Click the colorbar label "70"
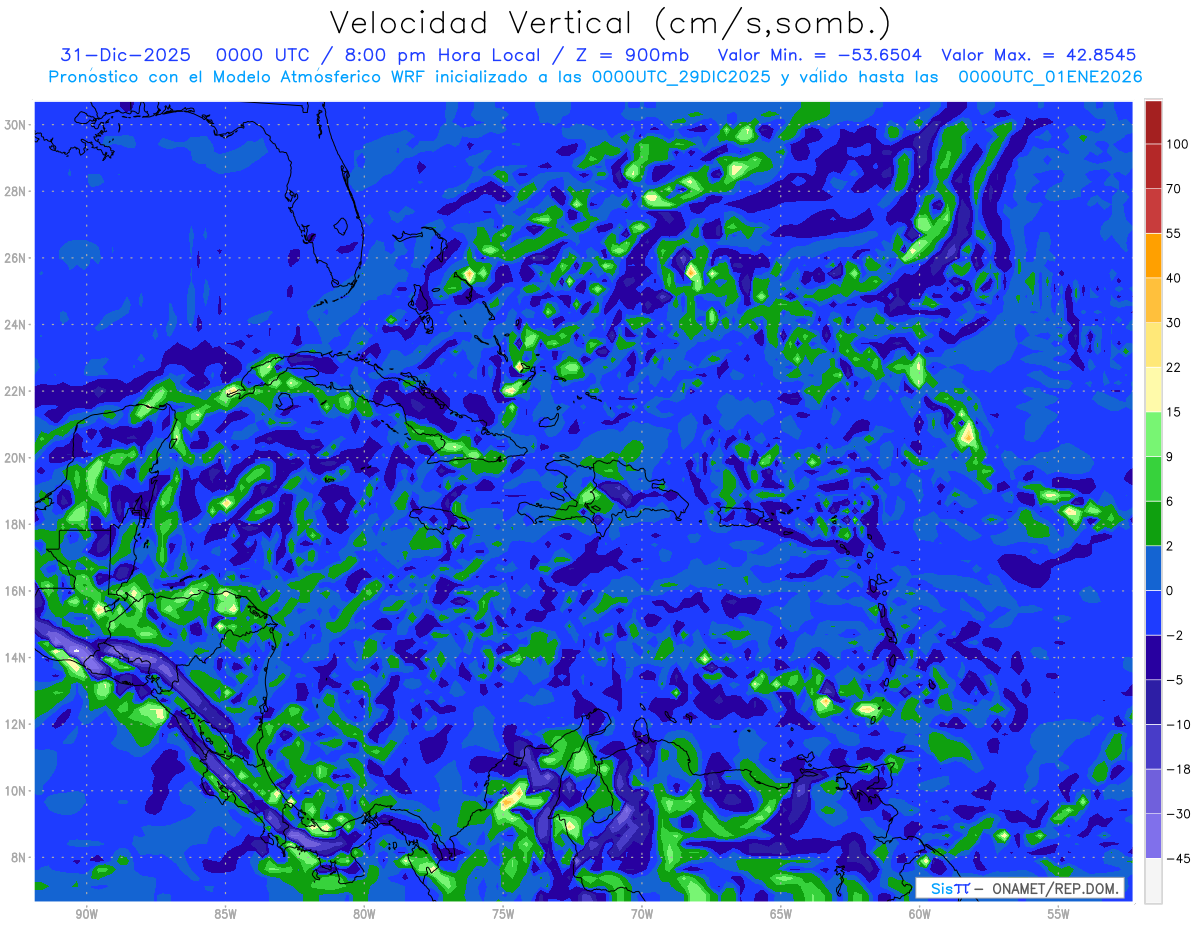 (1174, 189)
